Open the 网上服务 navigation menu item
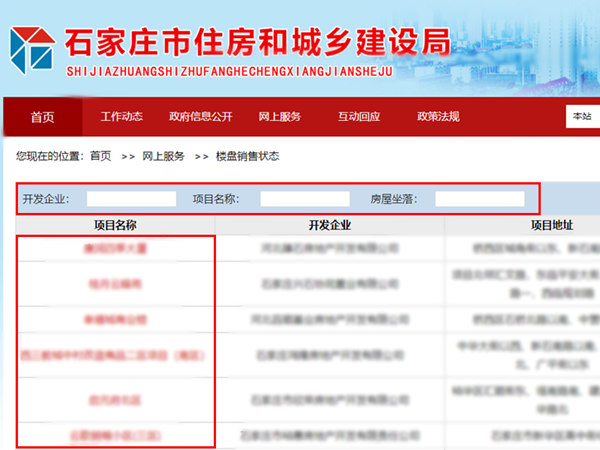The height and width of the screenshot is (450, 600). click(280, 116)
